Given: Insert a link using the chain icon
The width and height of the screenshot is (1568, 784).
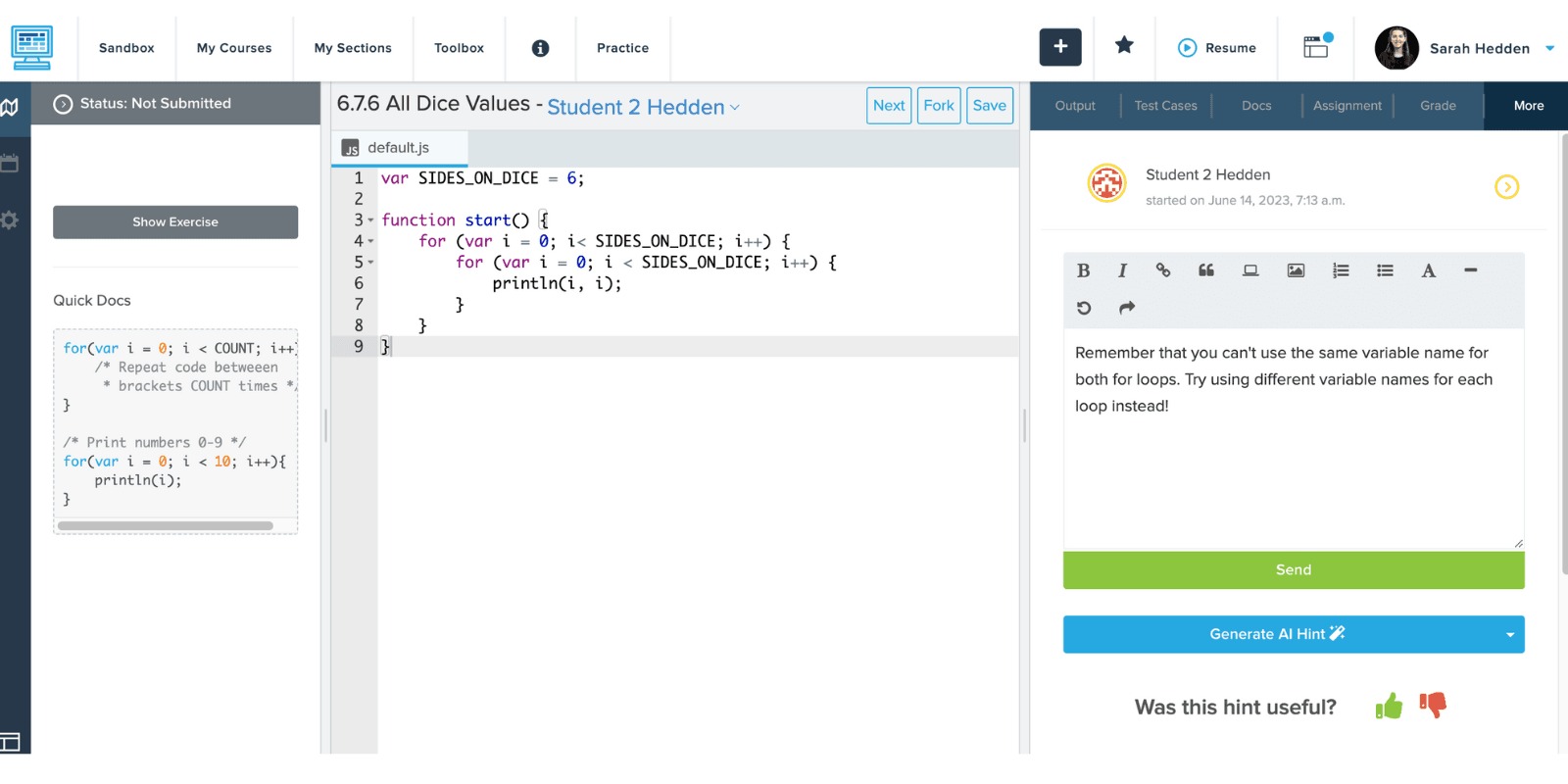Looking at the screenshot, I should coord(1163,270).
